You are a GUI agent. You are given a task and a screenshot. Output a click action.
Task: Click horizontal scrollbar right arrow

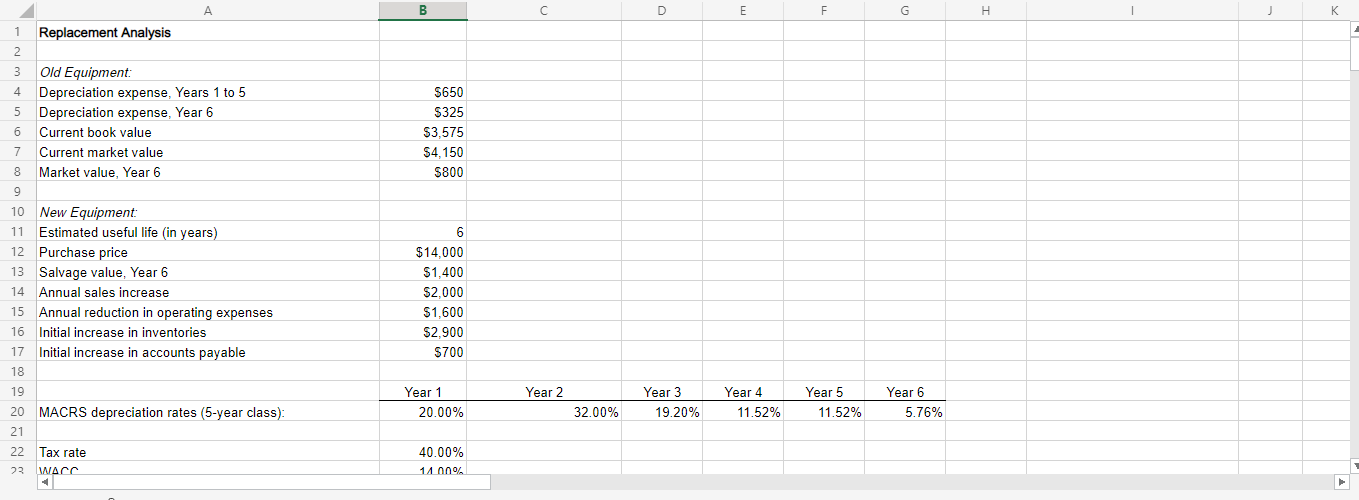[1342, 482]
